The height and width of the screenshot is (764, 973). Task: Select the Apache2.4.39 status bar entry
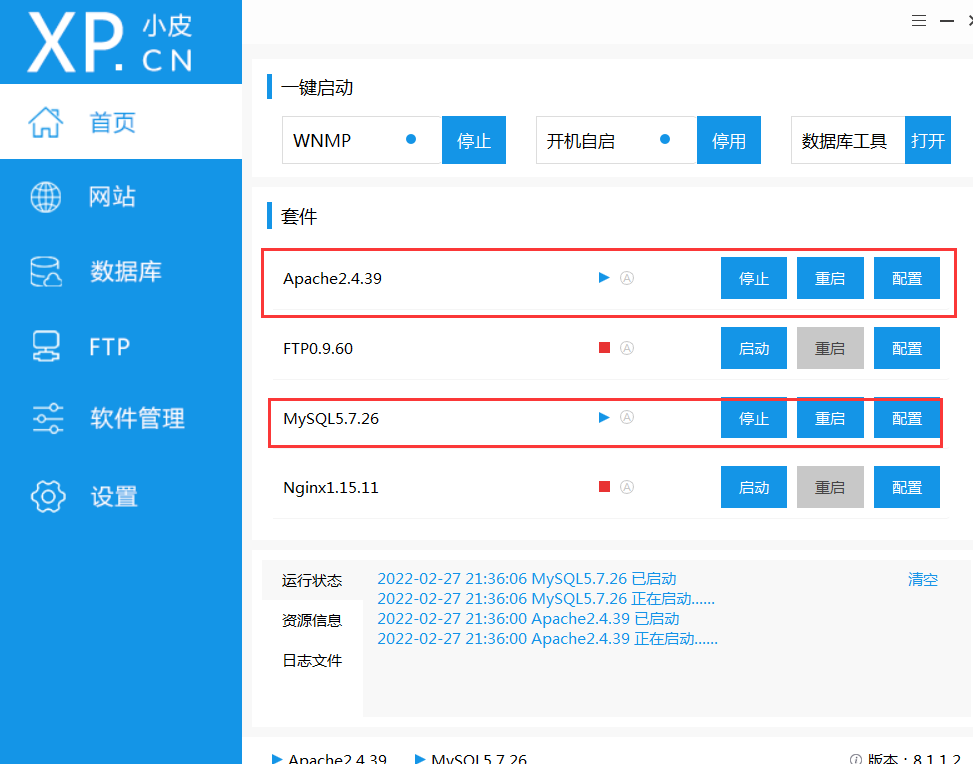tap(330, 757)
